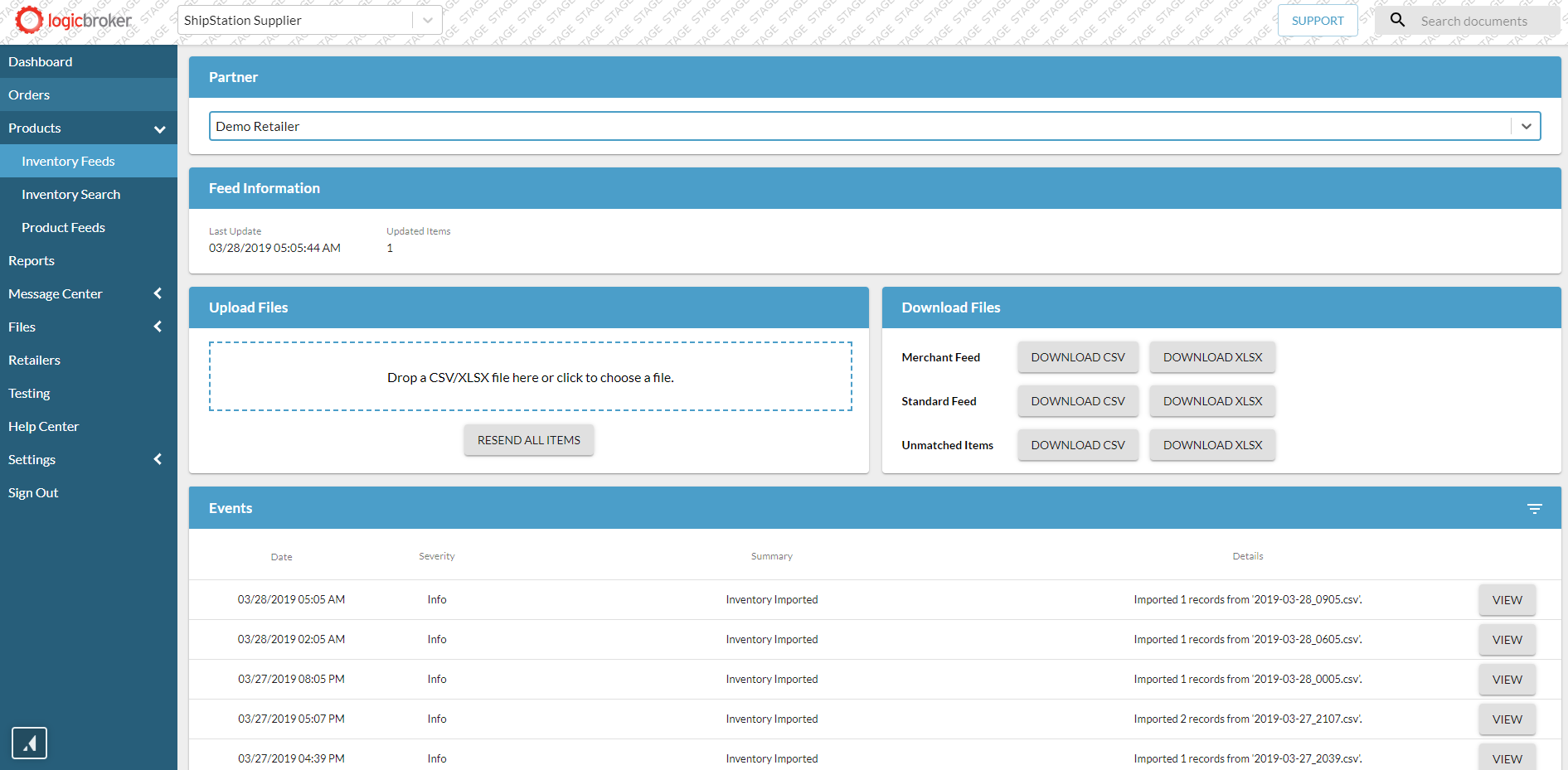Image resolution: width=1568 pixels, height=770 pixels.
Task: Click the Last Update timestamp 03/28/2019 05:05:44 AM
Action: tap(274, 248)
